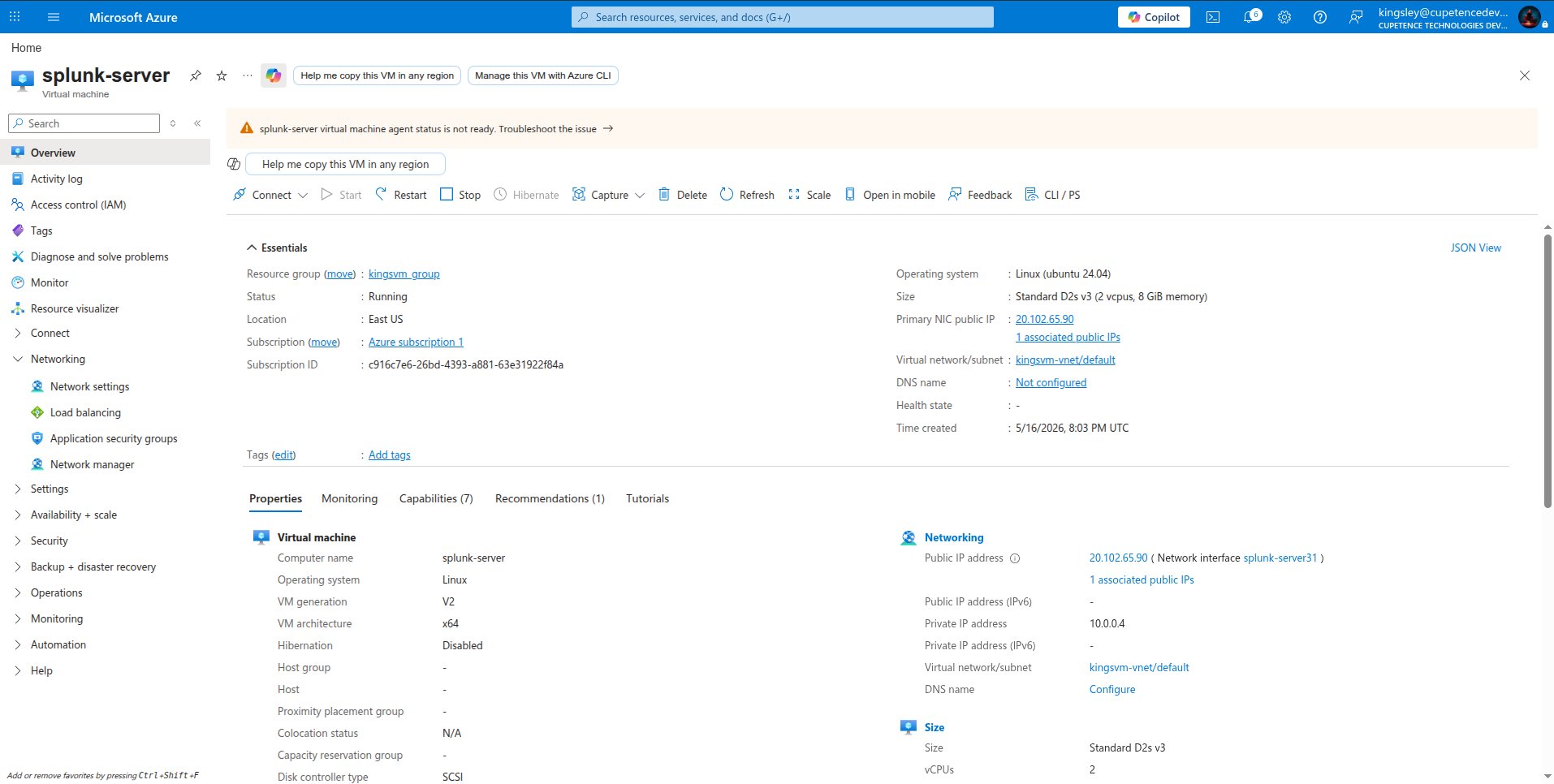Expand the Automation sidebar group
Image resolution: width=1554 pixels, height=784 pixels.
tap(18, 644)
